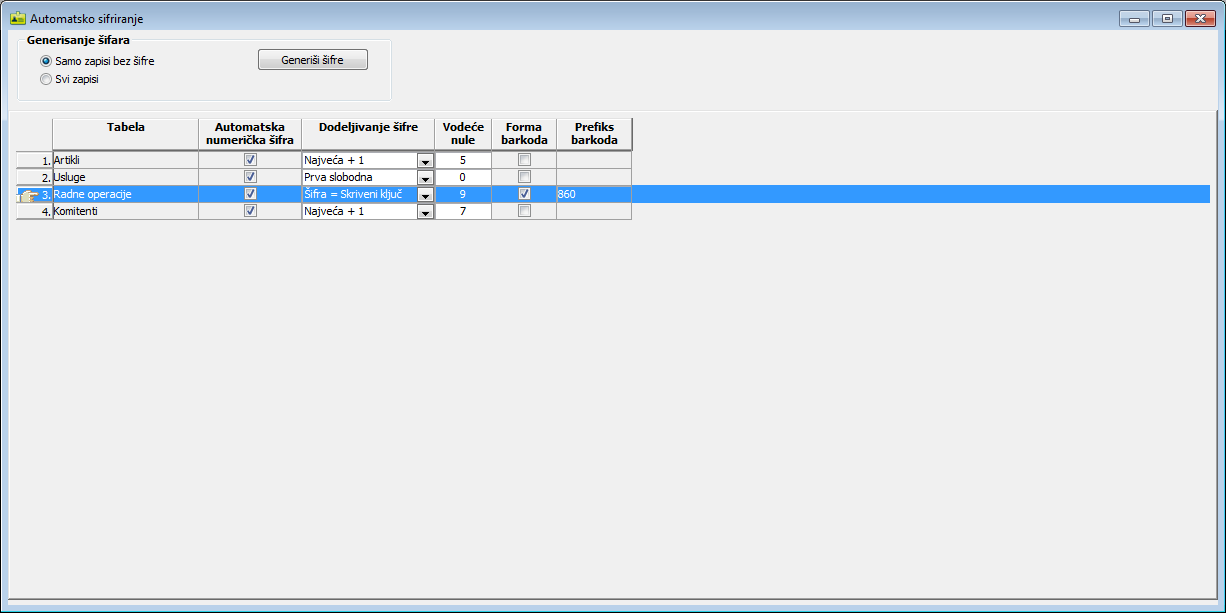Screen dimensions: 1226x613
Task: Toggle Forma barkoda checkbox for Radne operacije
Action: pos(524,194)
